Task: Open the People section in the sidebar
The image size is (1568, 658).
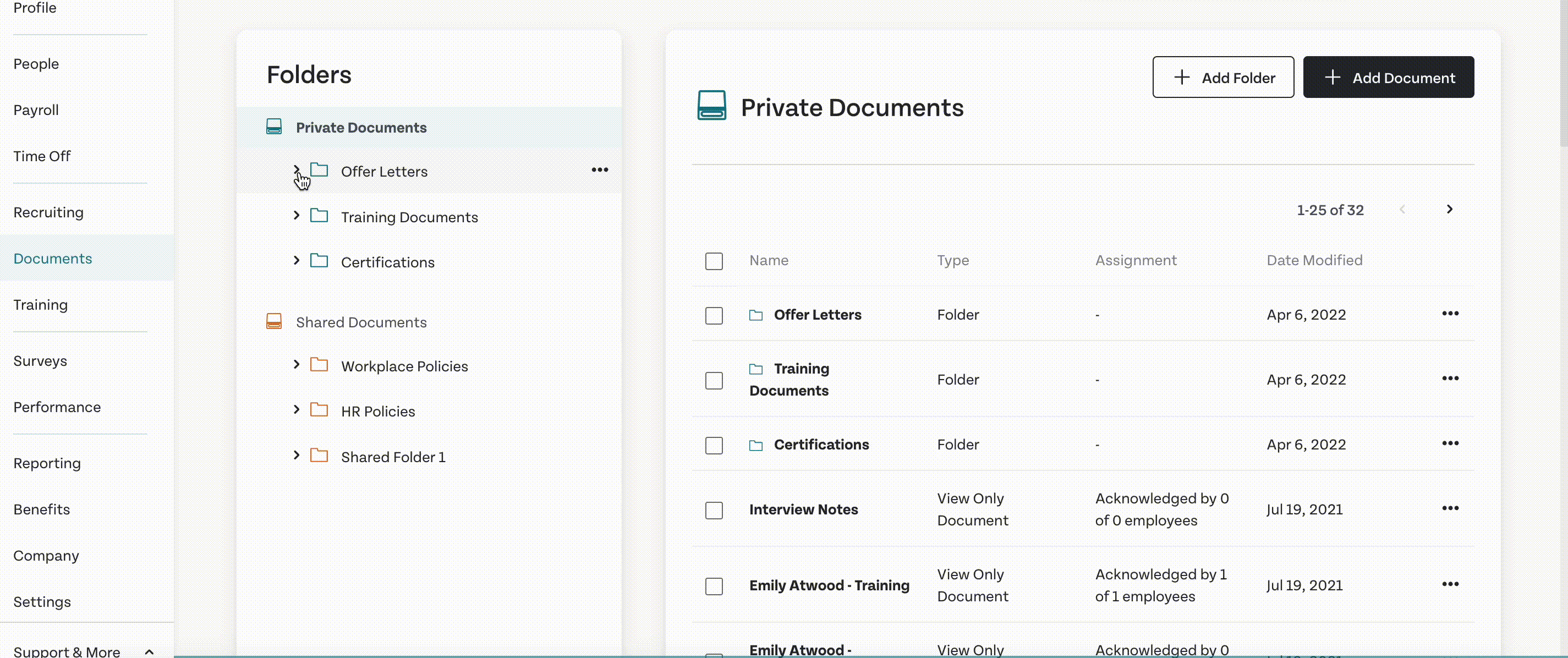Action: tap(36, 64)
